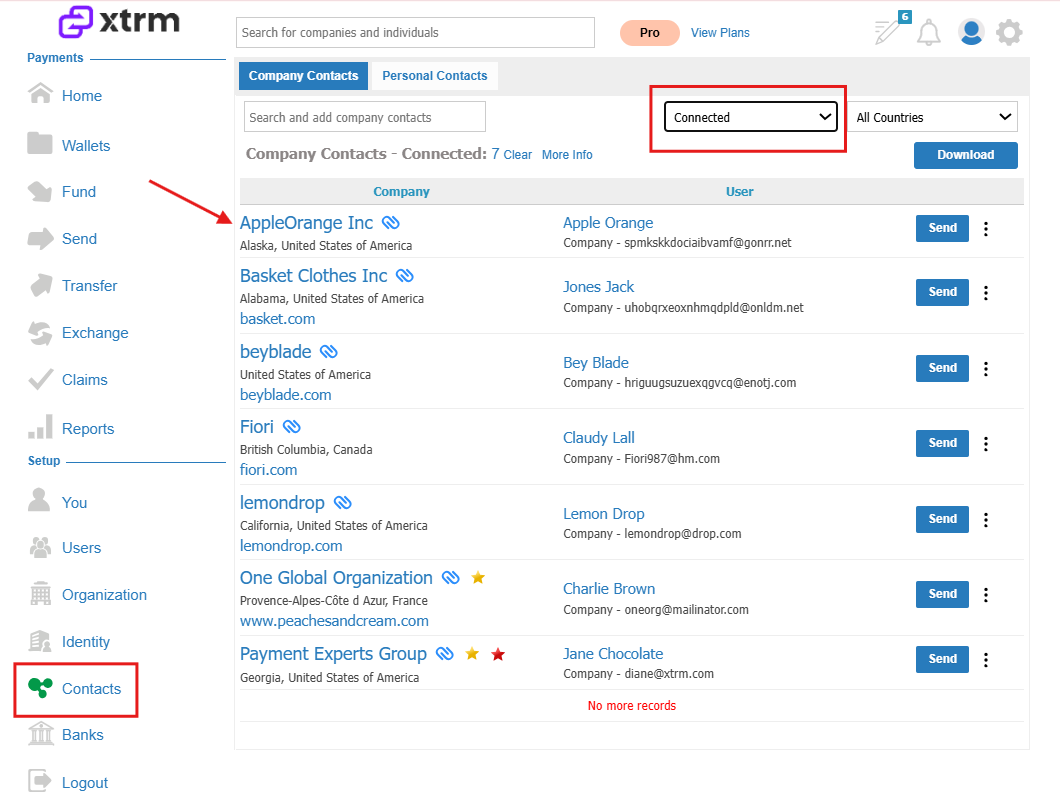Click the Reports bar chart icon

(x=41, y=426)
